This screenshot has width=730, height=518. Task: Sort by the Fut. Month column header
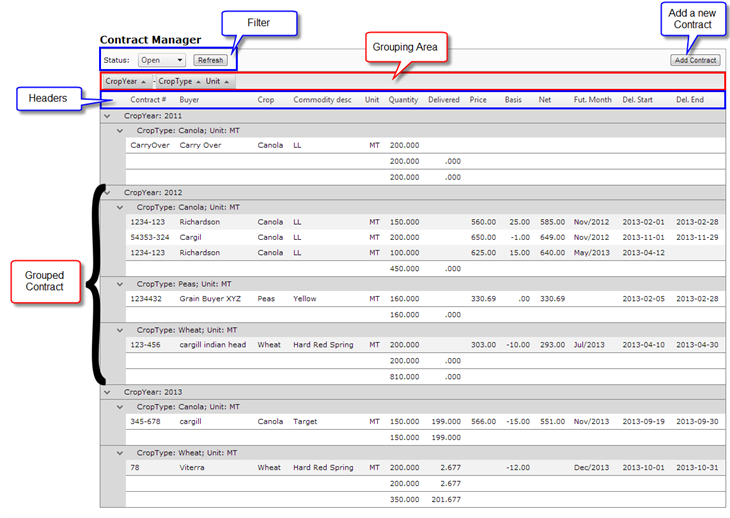(x=592, y=100)
